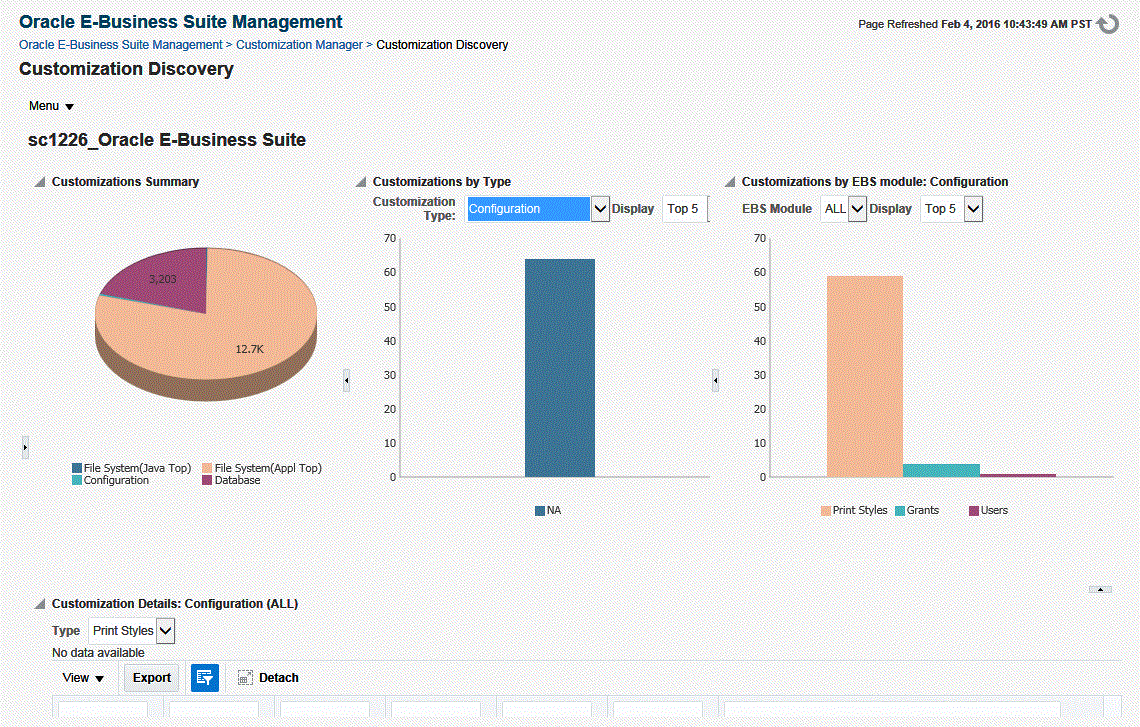The image size is (1140, 727).
Task: Click the left edge panel expand arrow
Action: [x=25, y=447]
